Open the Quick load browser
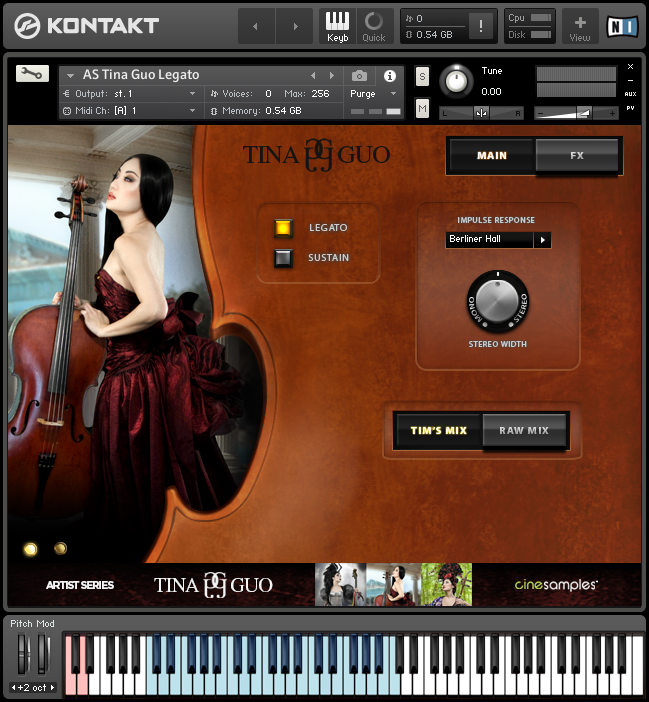Image resolution: width=649 pixels, height=702 pixels. point(374,26)
